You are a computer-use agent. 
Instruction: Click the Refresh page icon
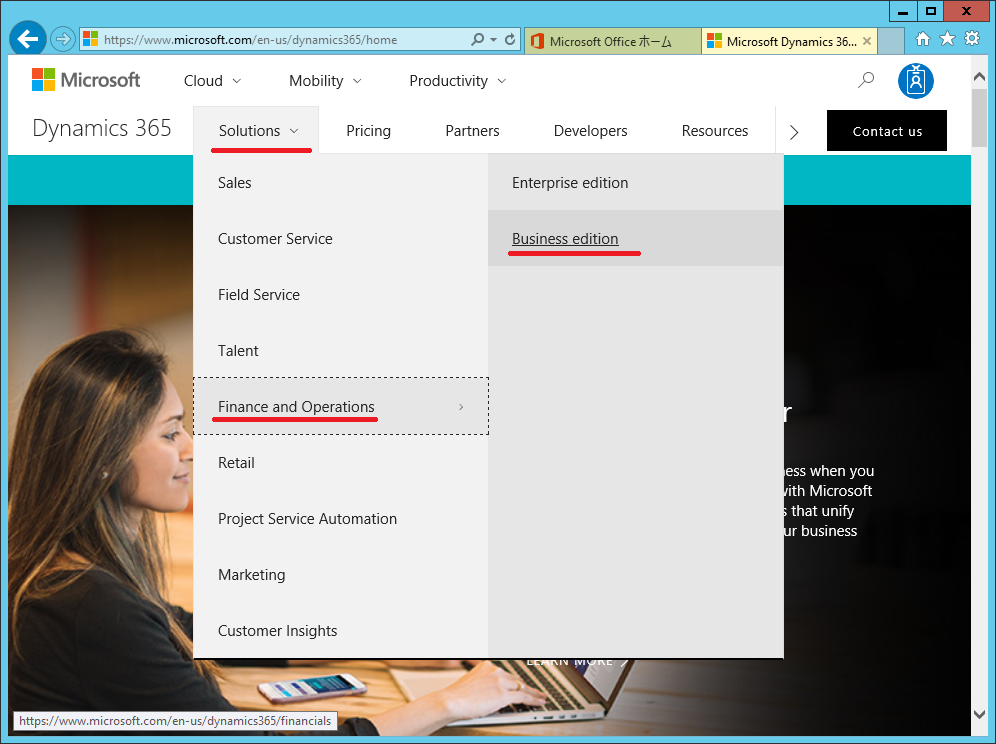(x=510, y=39)
